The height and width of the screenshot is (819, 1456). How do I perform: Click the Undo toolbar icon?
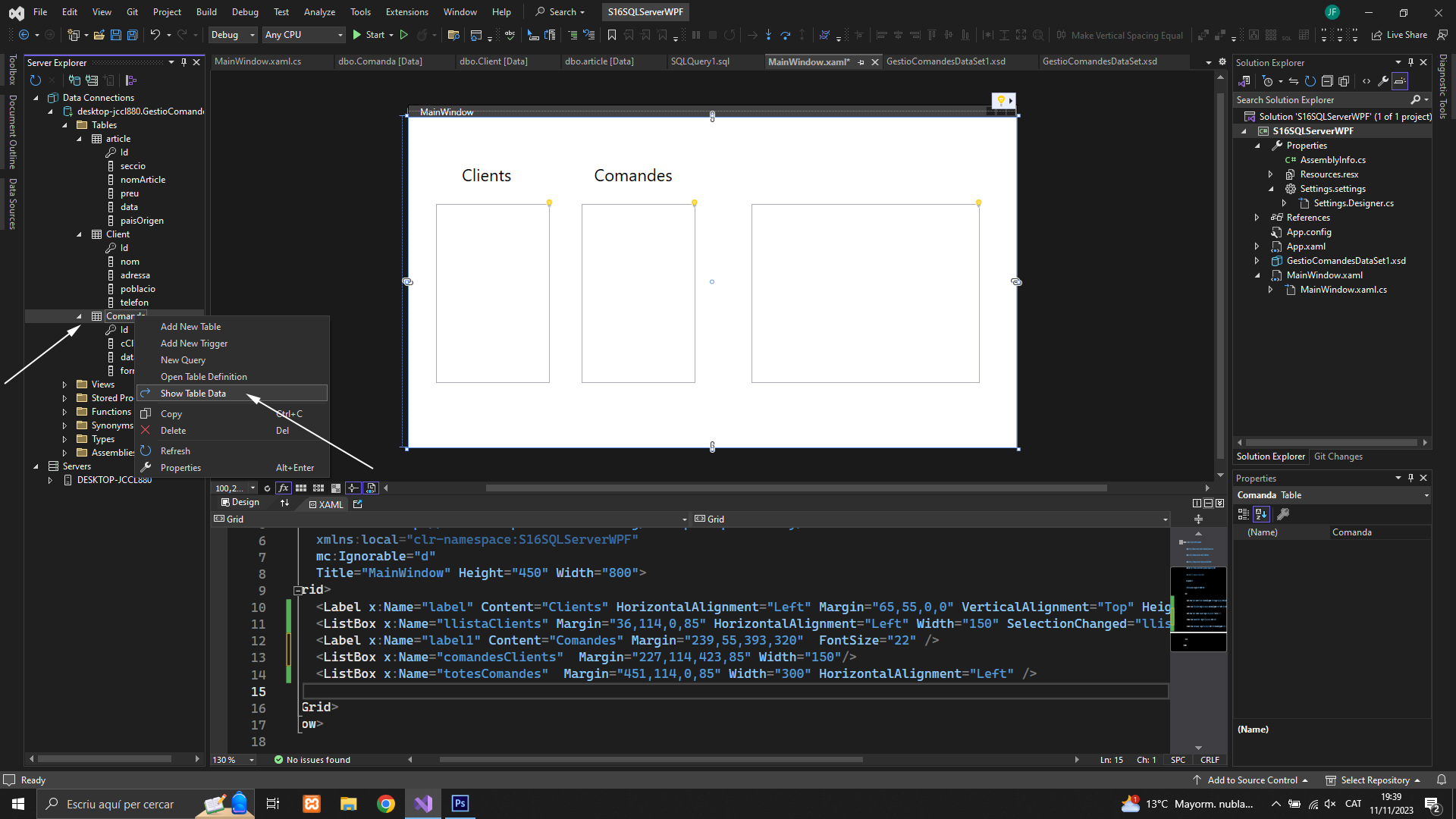(x=155, y=35)
